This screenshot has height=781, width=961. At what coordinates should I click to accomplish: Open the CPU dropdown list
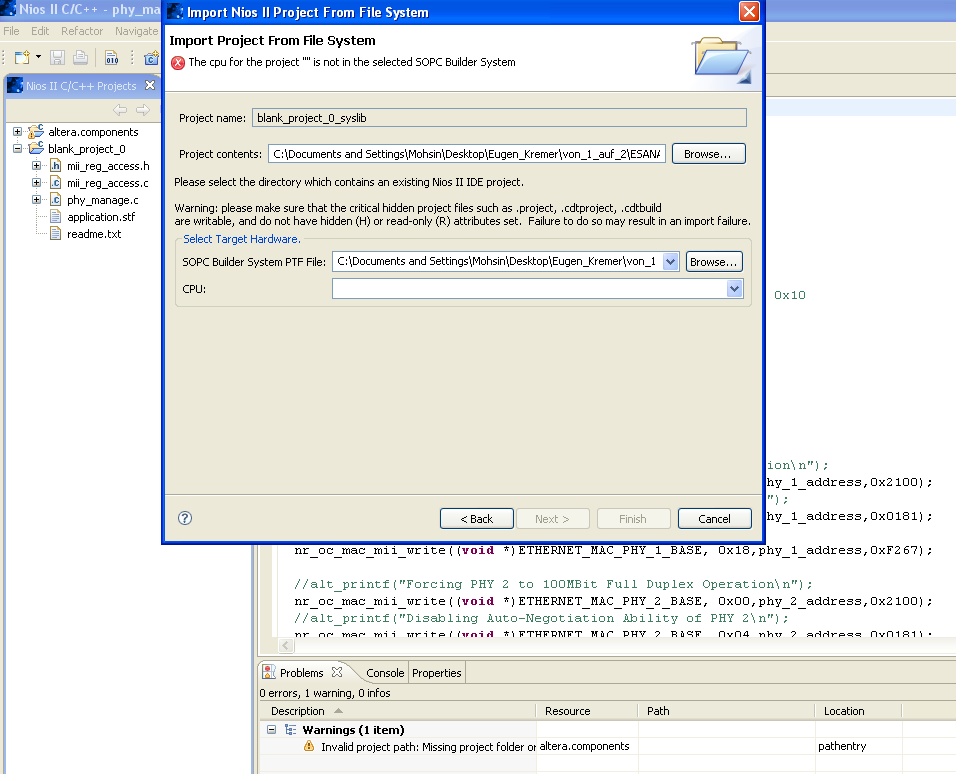coord(734,289)
